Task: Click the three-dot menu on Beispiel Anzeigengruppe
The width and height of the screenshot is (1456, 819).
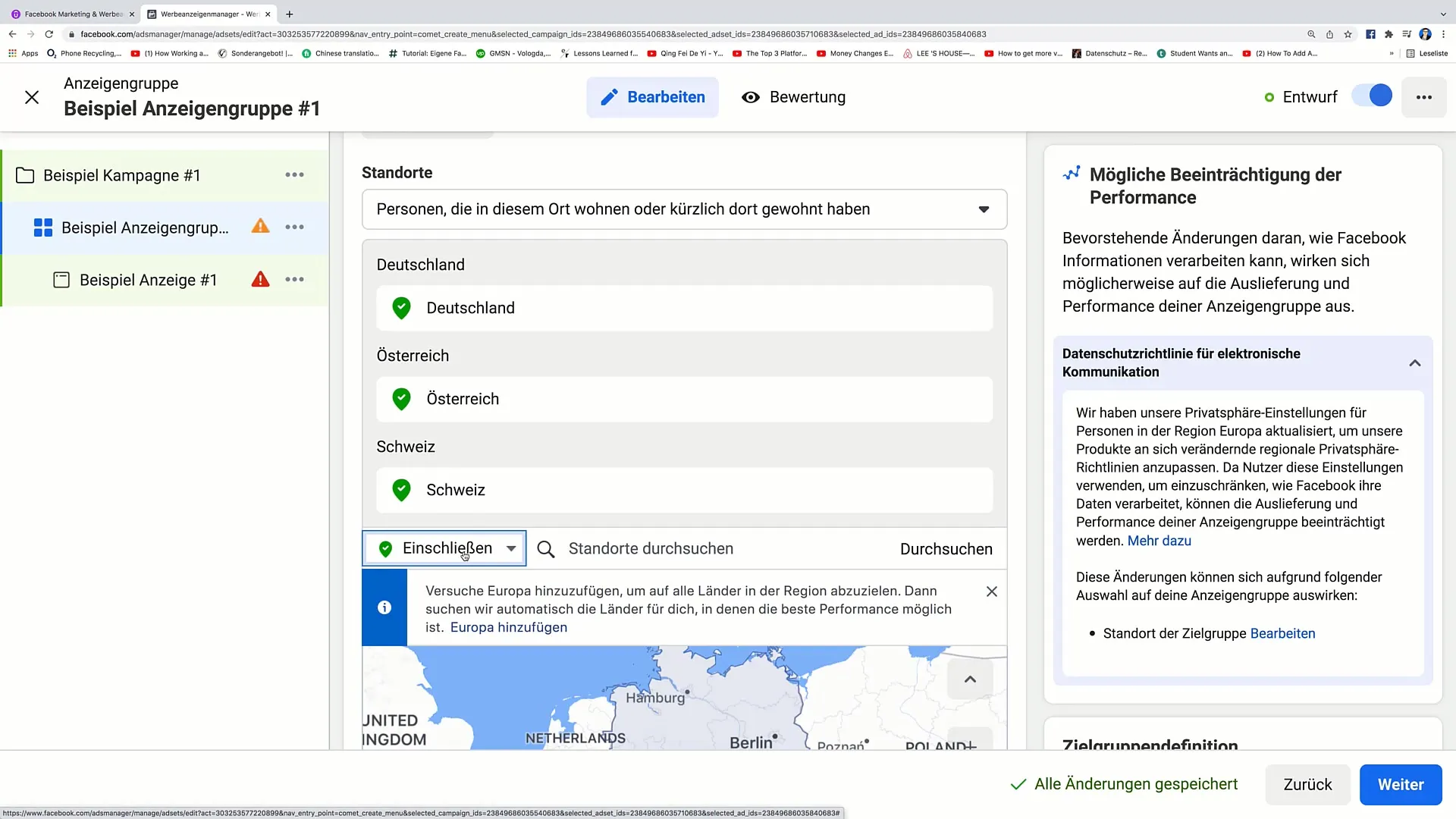Action: click(294, 227)
